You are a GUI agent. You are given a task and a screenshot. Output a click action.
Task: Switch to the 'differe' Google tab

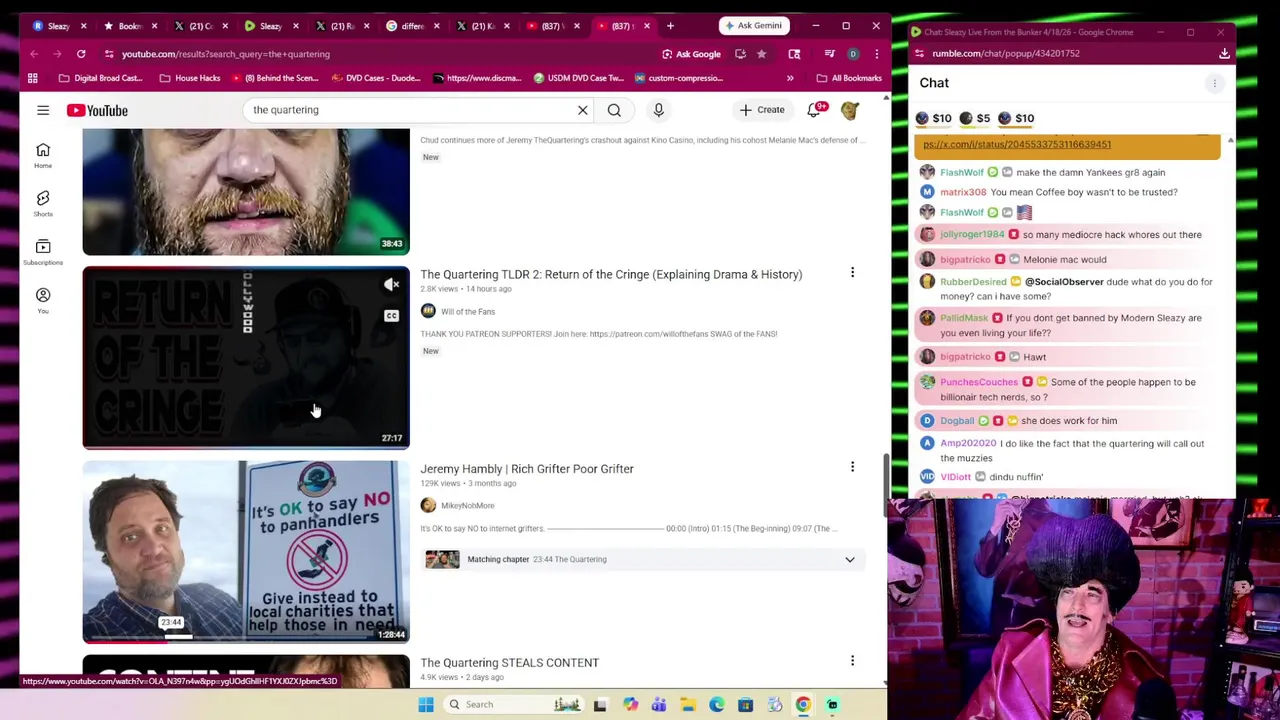click(406, 26)
